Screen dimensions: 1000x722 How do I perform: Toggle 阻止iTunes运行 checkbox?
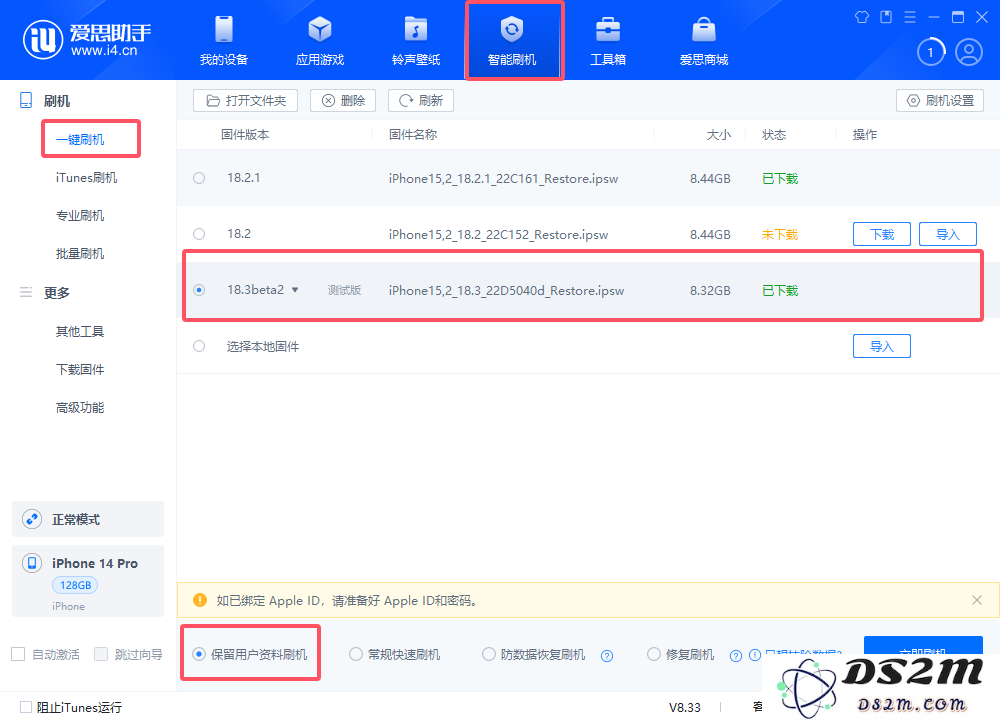click(x=26, y=707)
